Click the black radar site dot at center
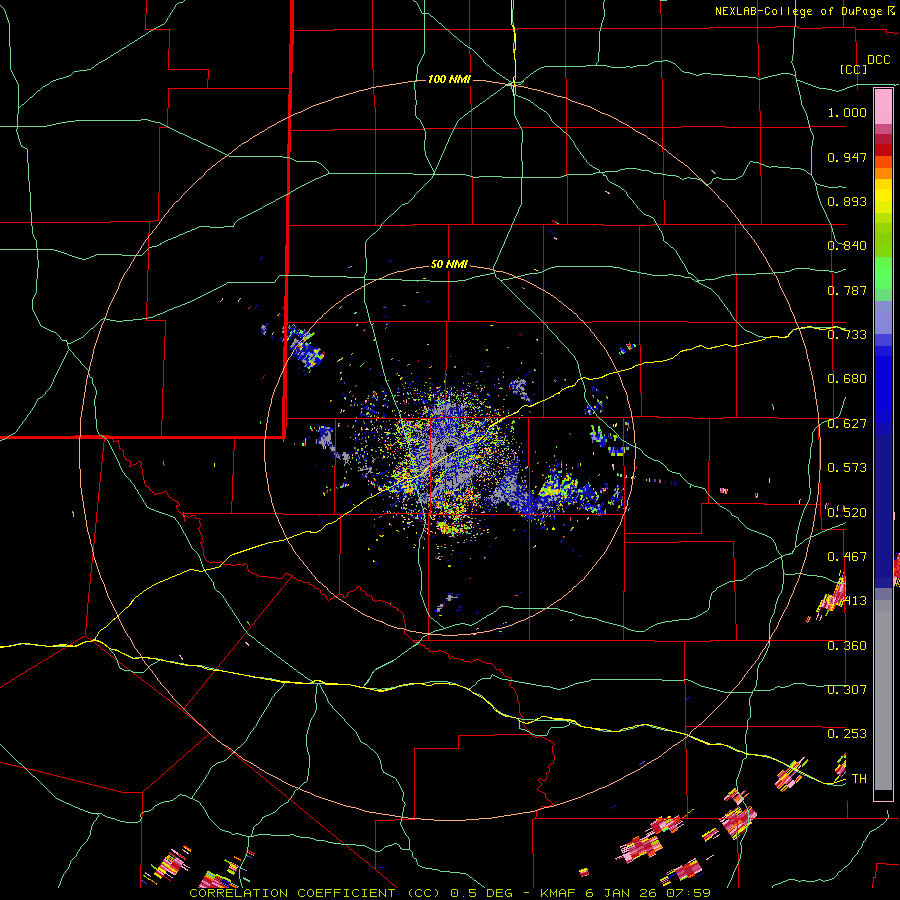Image resolution: width=900 pixels, height=900 pixels. (x=449, y=448)
